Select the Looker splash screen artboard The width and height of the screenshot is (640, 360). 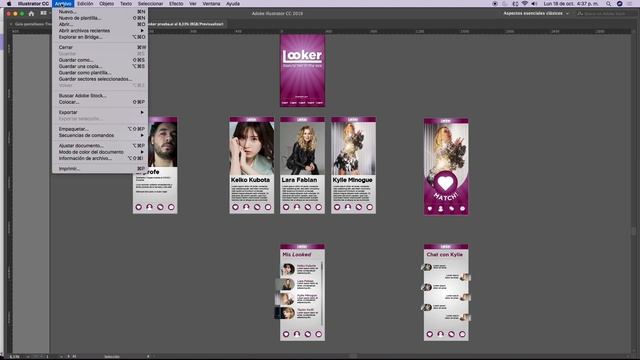point(302,71)
